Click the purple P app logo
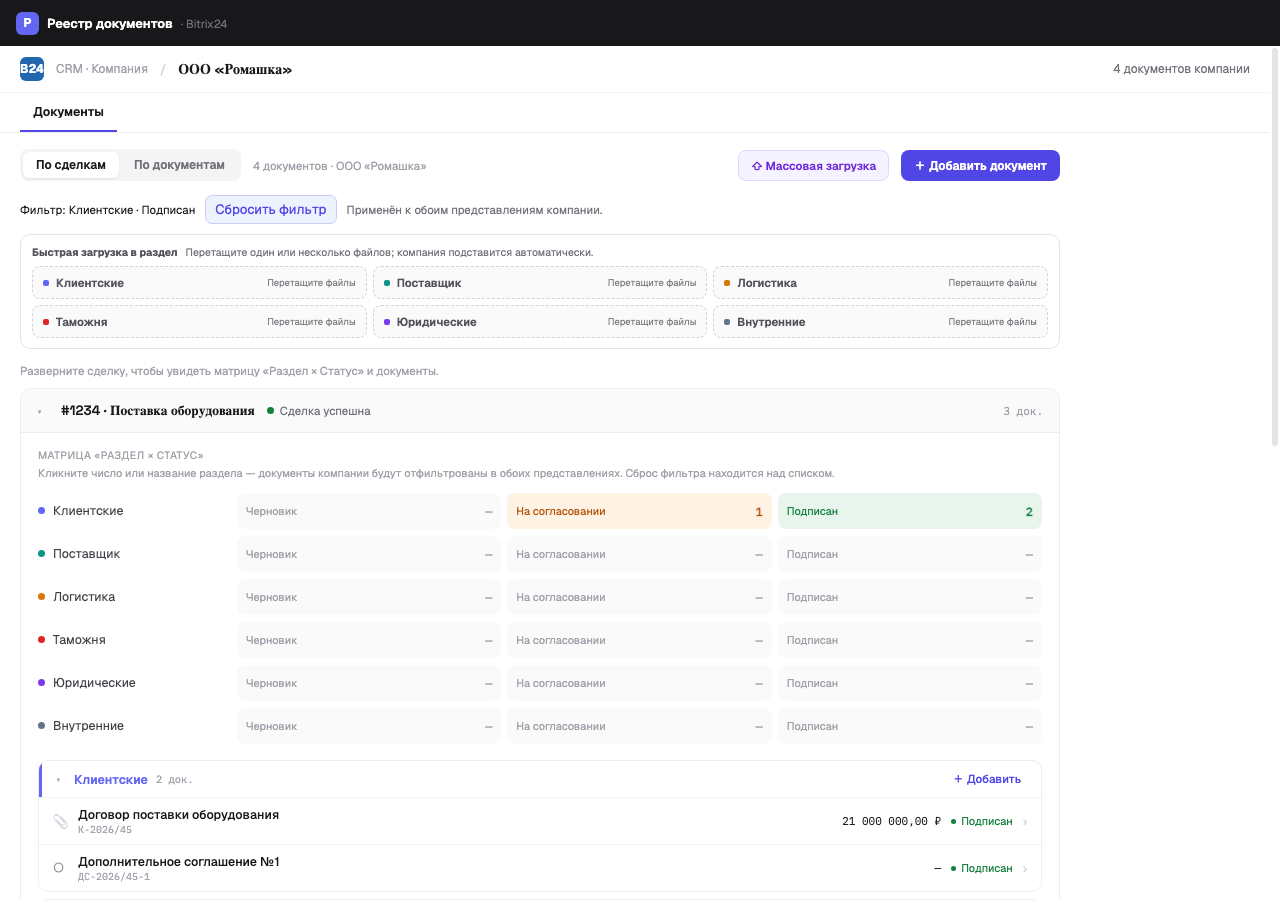Image resolution: width=1280 pixels, height=900 pixels. [x=27, y=23]
